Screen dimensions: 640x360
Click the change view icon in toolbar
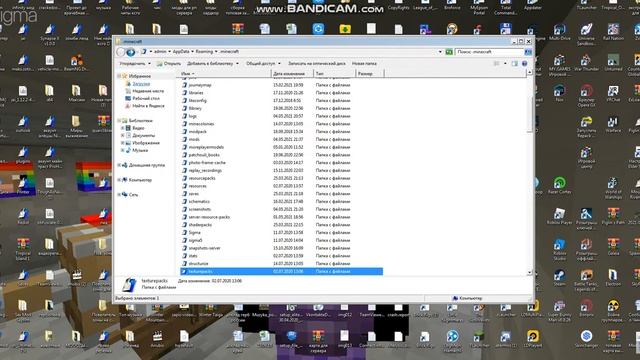pos(497,64)
